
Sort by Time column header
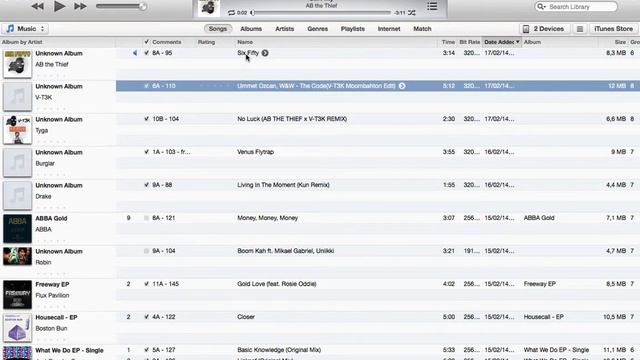tap(448, 42)
